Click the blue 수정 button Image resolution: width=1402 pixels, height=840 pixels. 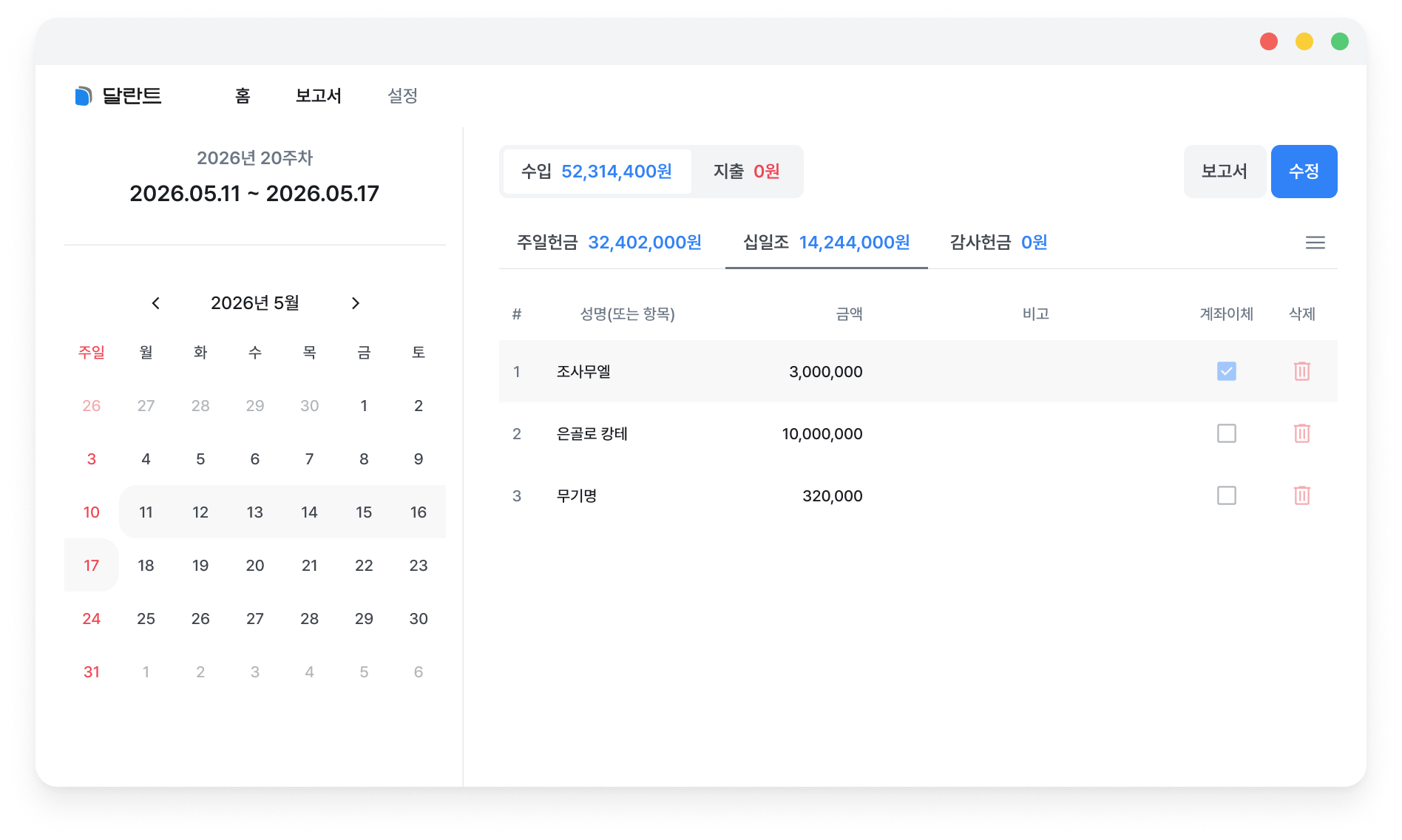click(x=1304, y=172)
